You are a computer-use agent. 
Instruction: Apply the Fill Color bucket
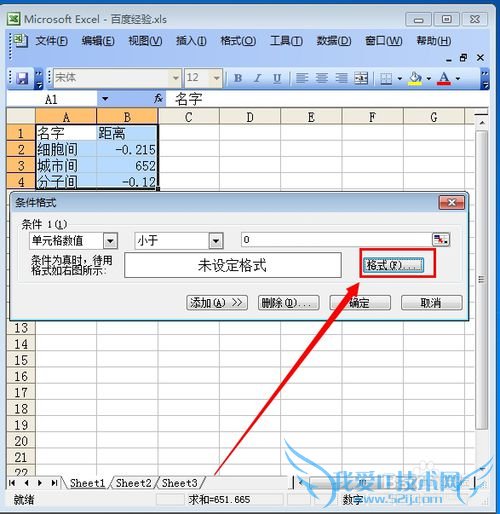[415, 79]
